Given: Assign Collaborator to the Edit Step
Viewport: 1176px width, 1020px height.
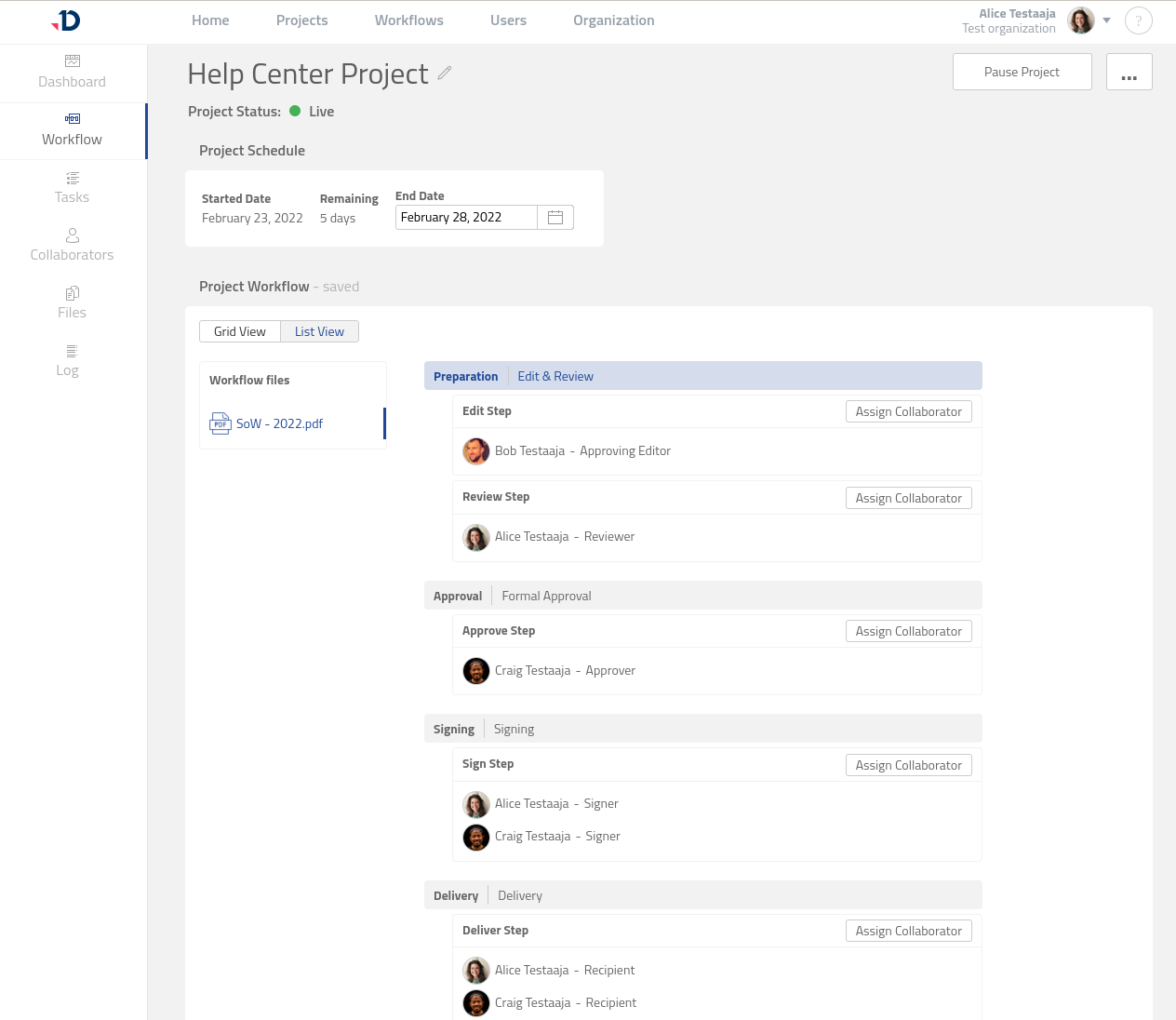Looking at the screenshot, I should pyautogui.click(x=908, y=411).
